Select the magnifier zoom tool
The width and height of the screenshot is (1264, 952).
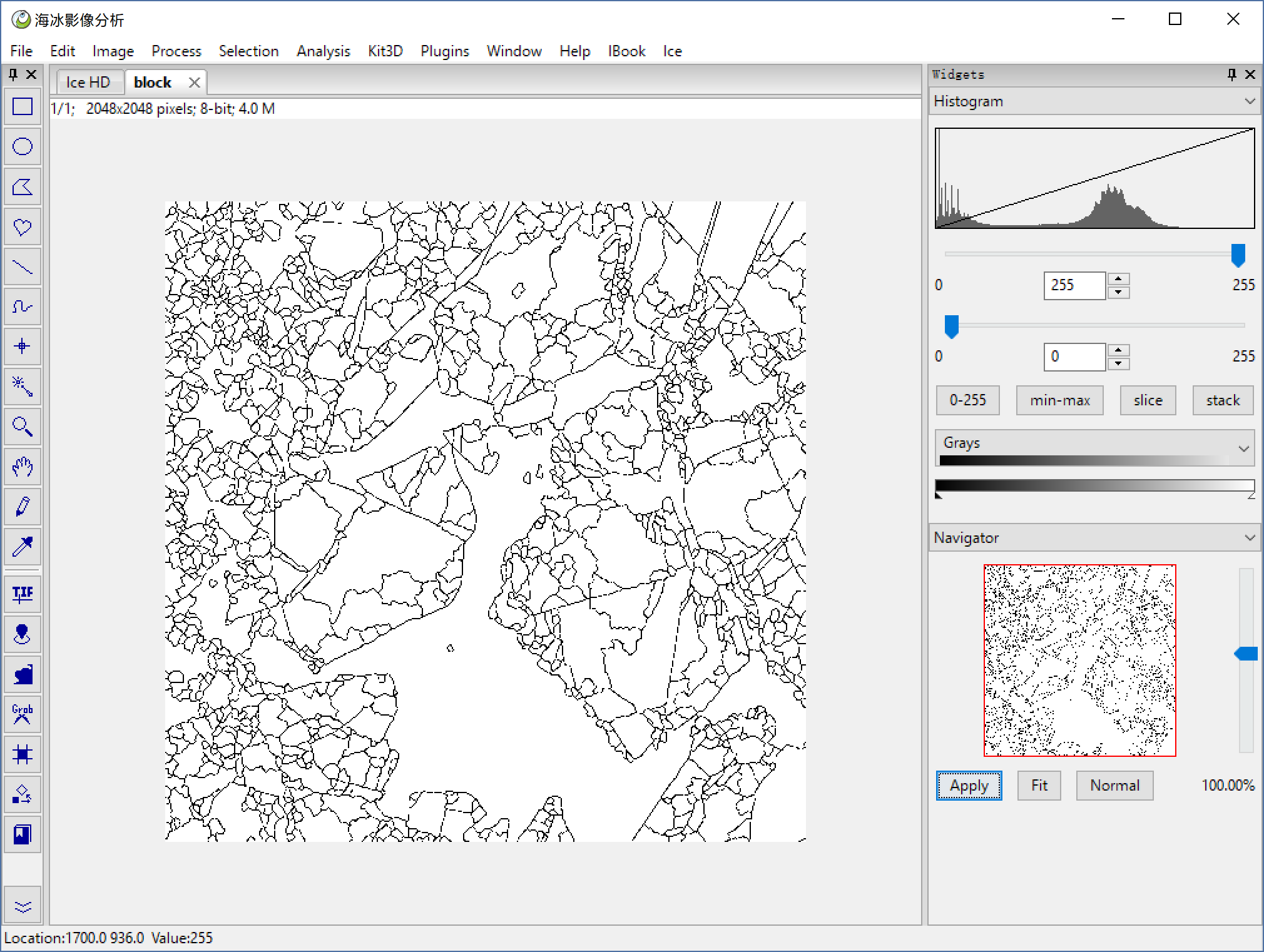click(23, 427)
